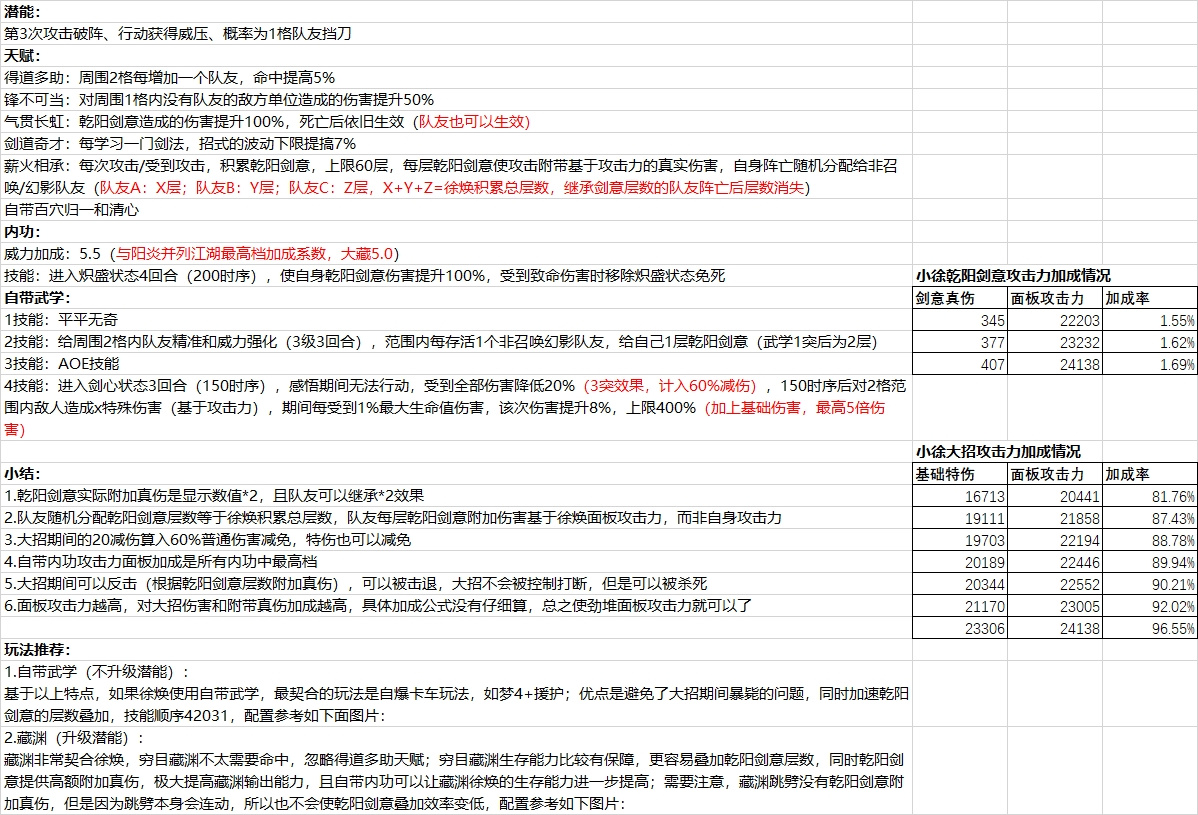Click the 小徐大招攻击力加成情况 table title
This screenshot has width=1198, height=815.
point(999,451)
